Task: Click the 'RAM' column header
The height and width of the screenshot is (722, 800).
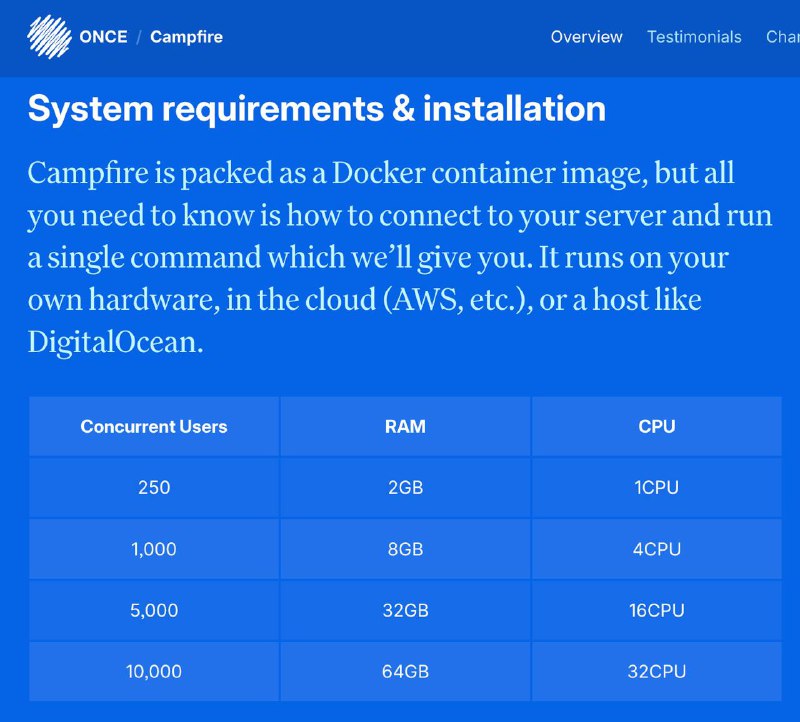Action: [405, 426]
